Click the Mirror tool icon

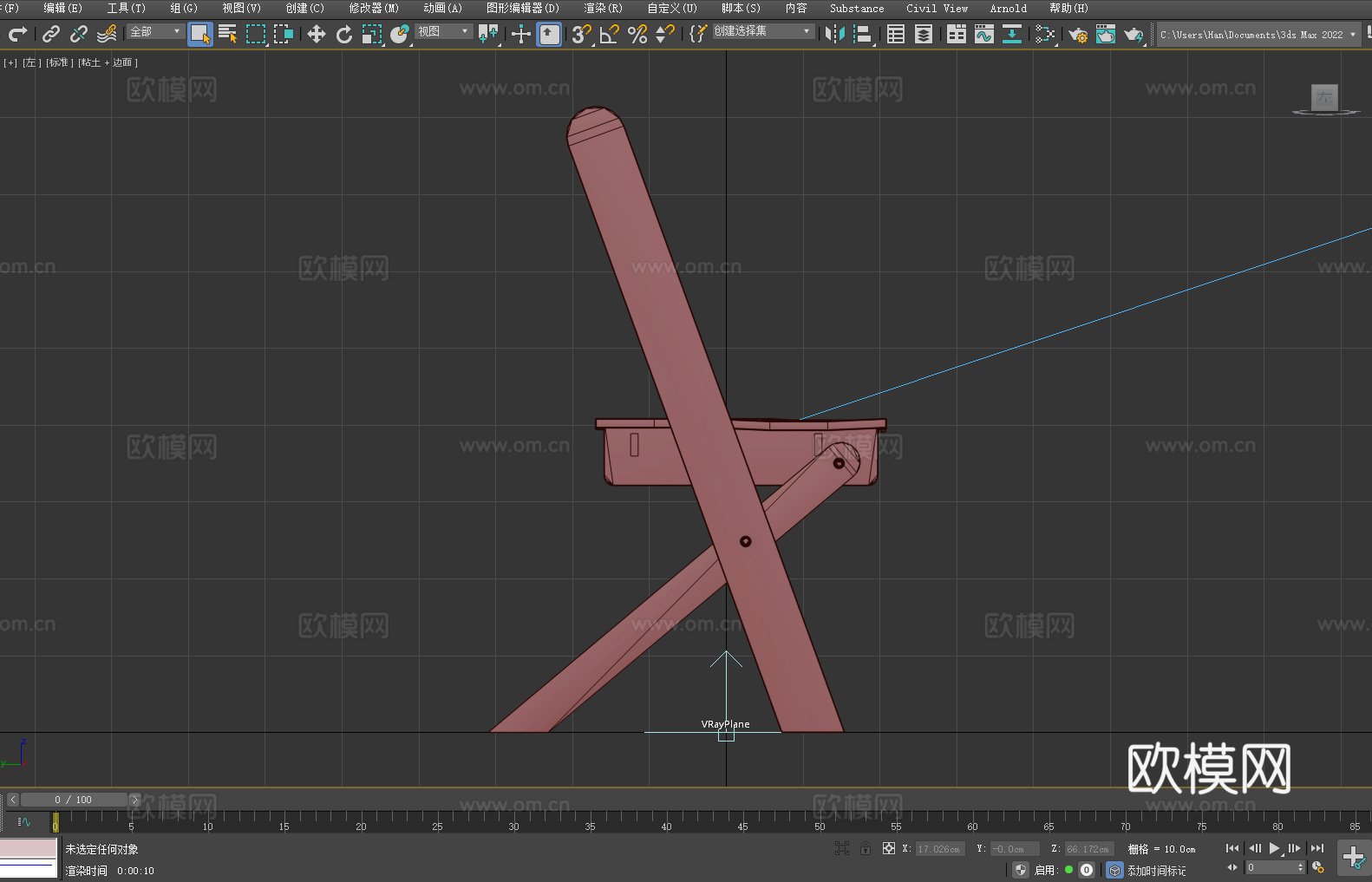835,34
